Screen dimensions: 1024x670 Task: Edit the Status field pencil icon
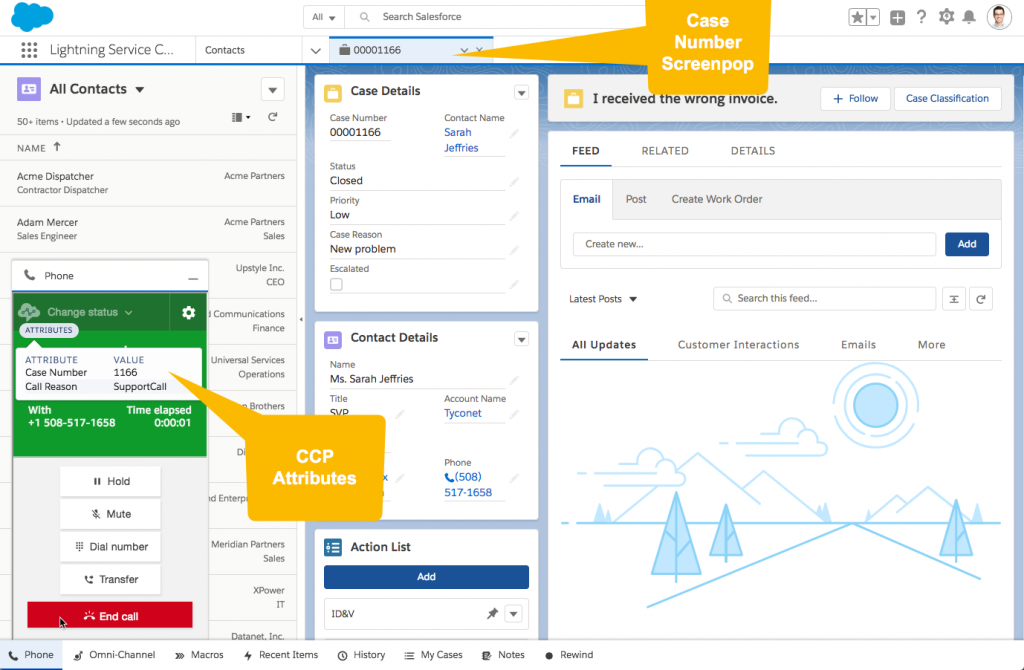tap(514, 182)
